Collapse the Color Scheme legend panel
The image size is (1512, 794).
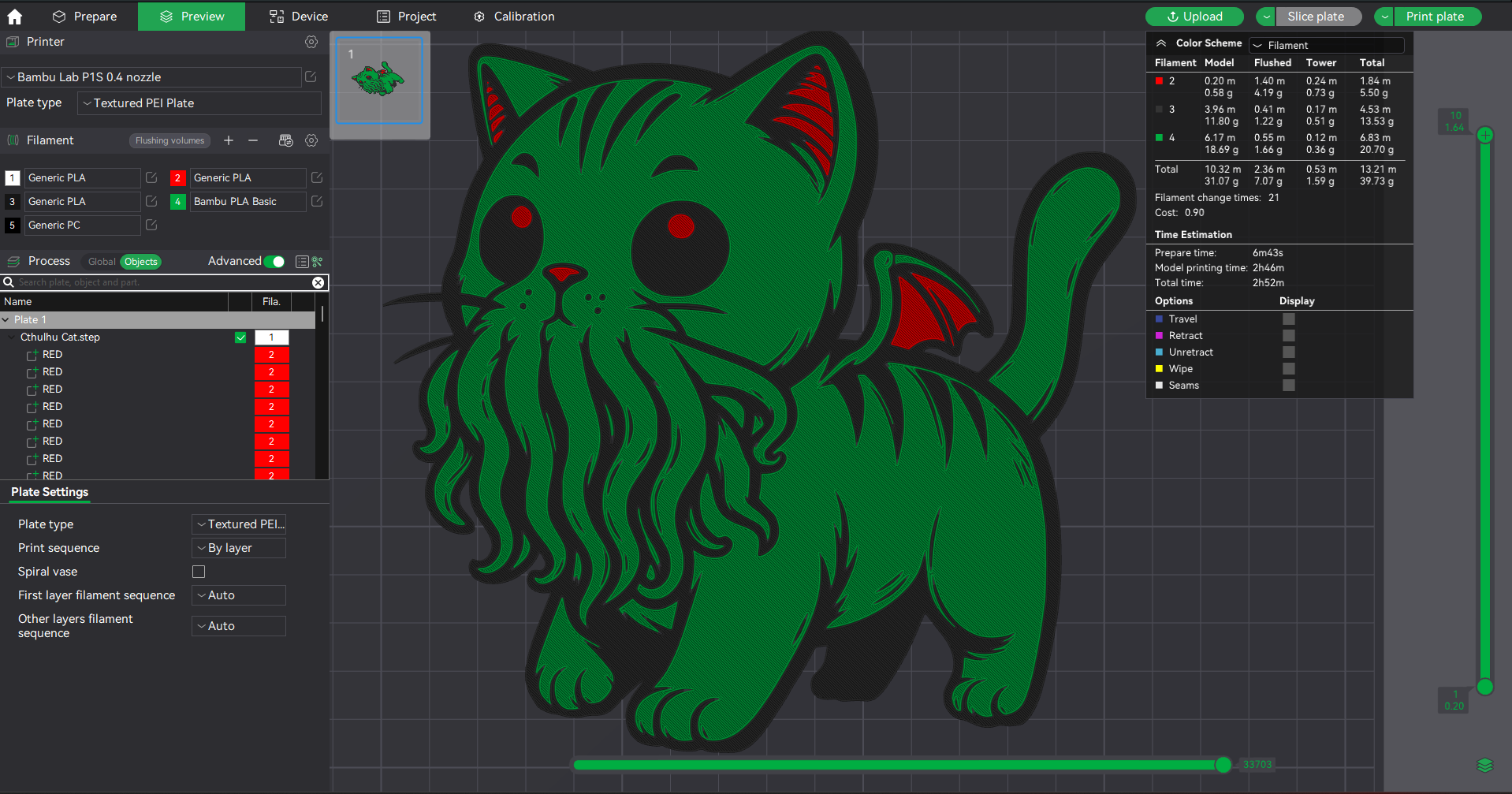1161,43
